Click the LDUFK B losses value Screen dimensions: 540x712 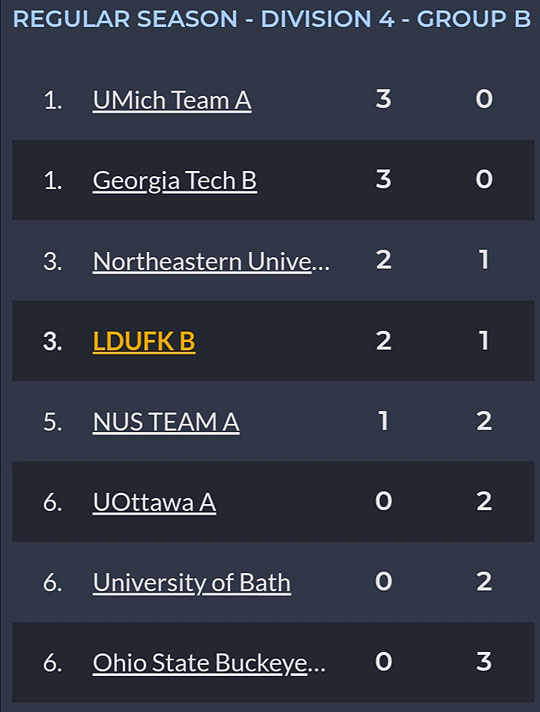484,340
